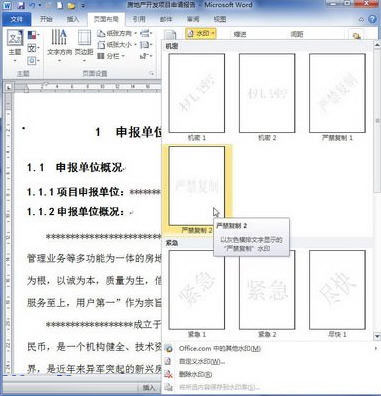Click the 插入 (Insert) mode status bar indicator
Screen dimensions: 381x396
pos(149,388)
